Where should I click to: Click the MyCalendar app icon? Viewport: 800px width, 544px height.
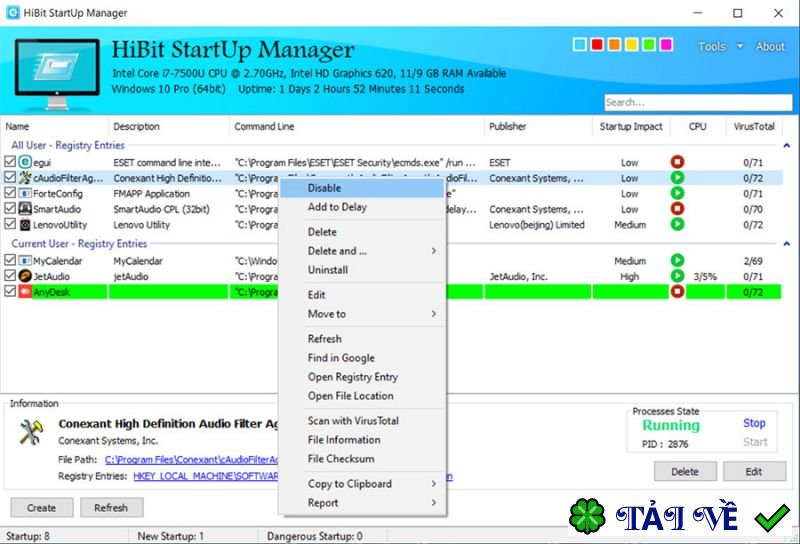point(25,261)
